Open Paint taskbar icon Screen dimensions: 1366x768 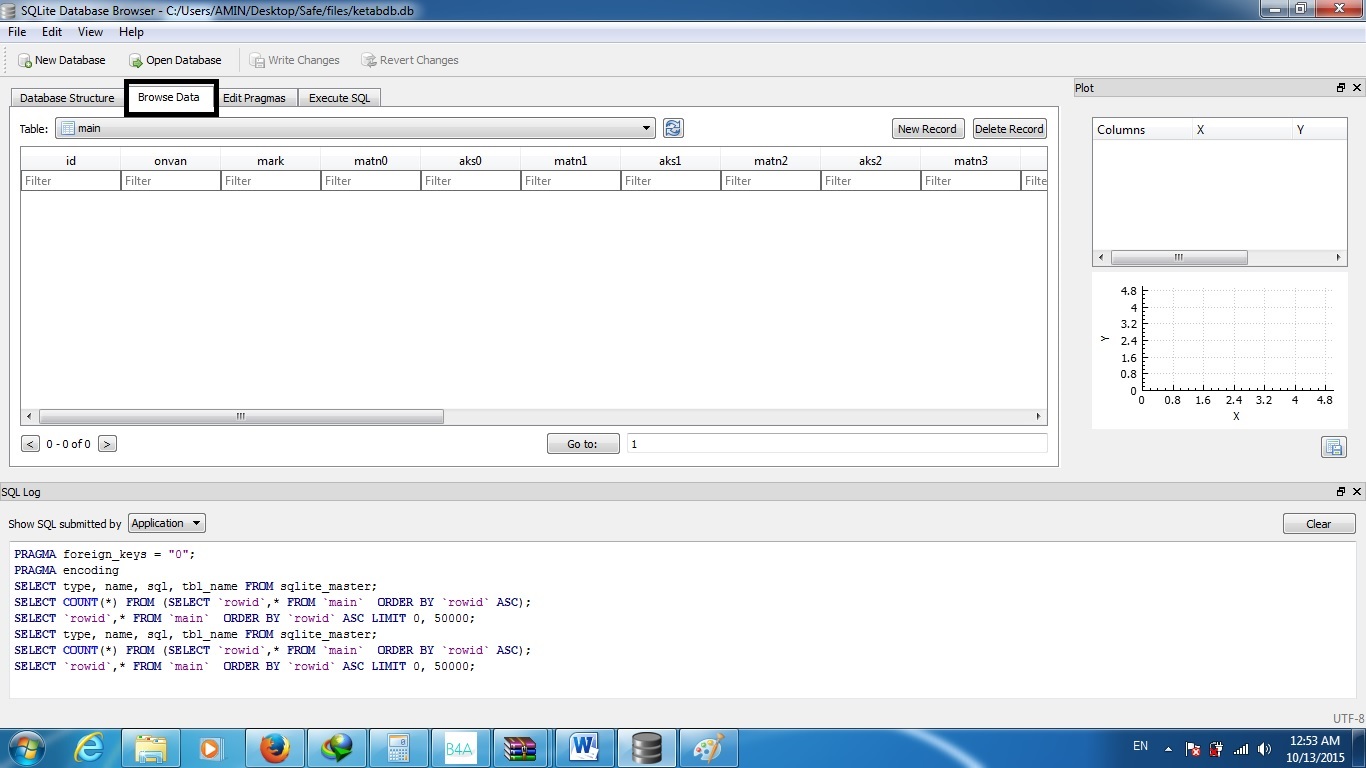pos(708,747)
